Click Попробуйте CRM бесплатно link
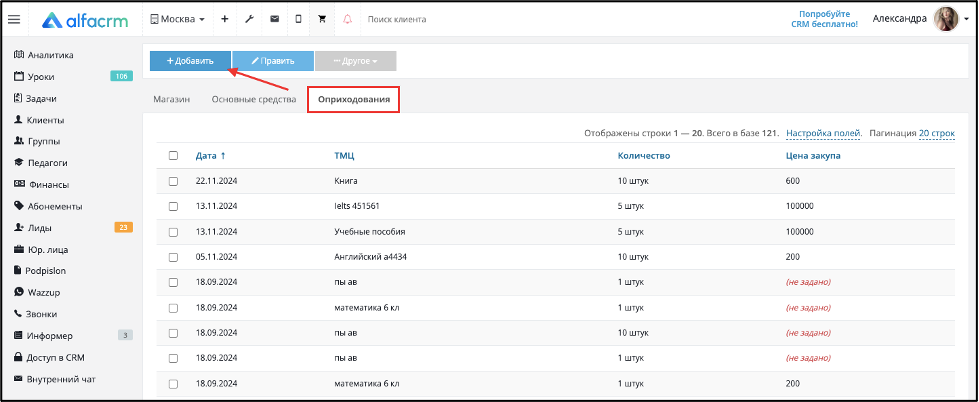This screenshot has height=402, width=979. [x=824, y=19]
